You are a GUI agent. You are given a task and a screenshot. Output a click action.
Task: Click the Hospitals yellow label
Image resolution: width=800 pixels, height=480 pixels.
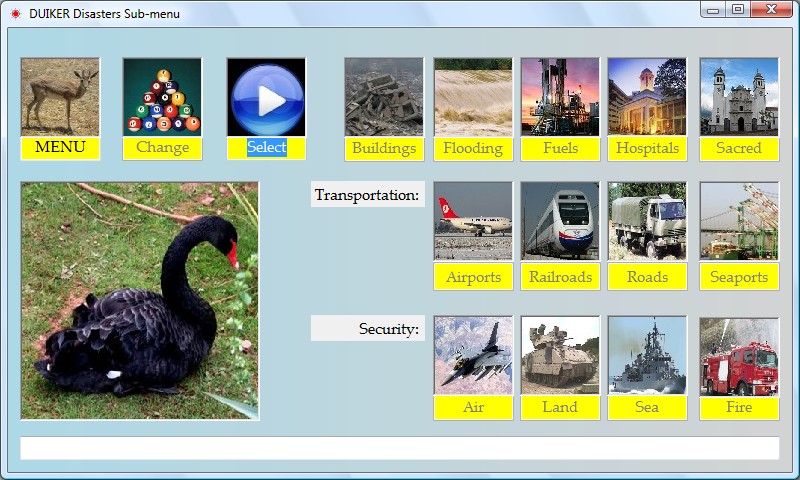[647, 149]
